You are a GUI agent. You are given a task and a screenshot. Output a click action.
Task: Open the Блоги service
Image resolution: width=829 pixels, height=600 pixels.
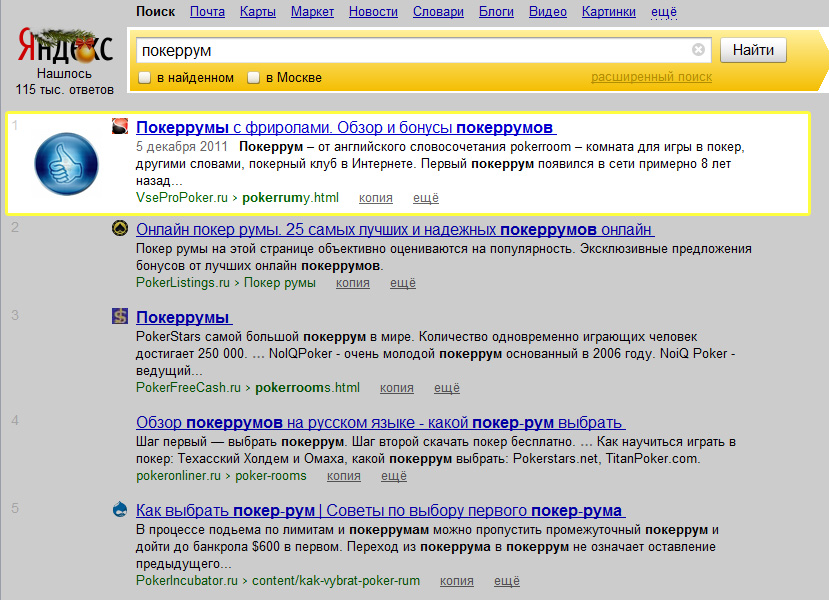496,12
